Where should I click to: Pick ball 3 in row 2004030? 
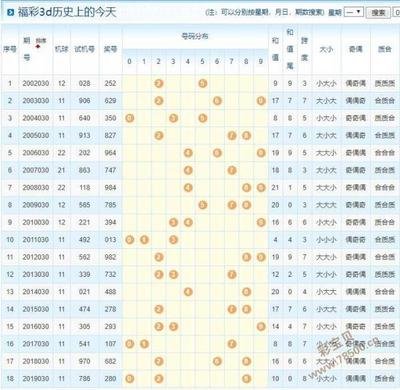pyautogui.click(x=173, y=118)
